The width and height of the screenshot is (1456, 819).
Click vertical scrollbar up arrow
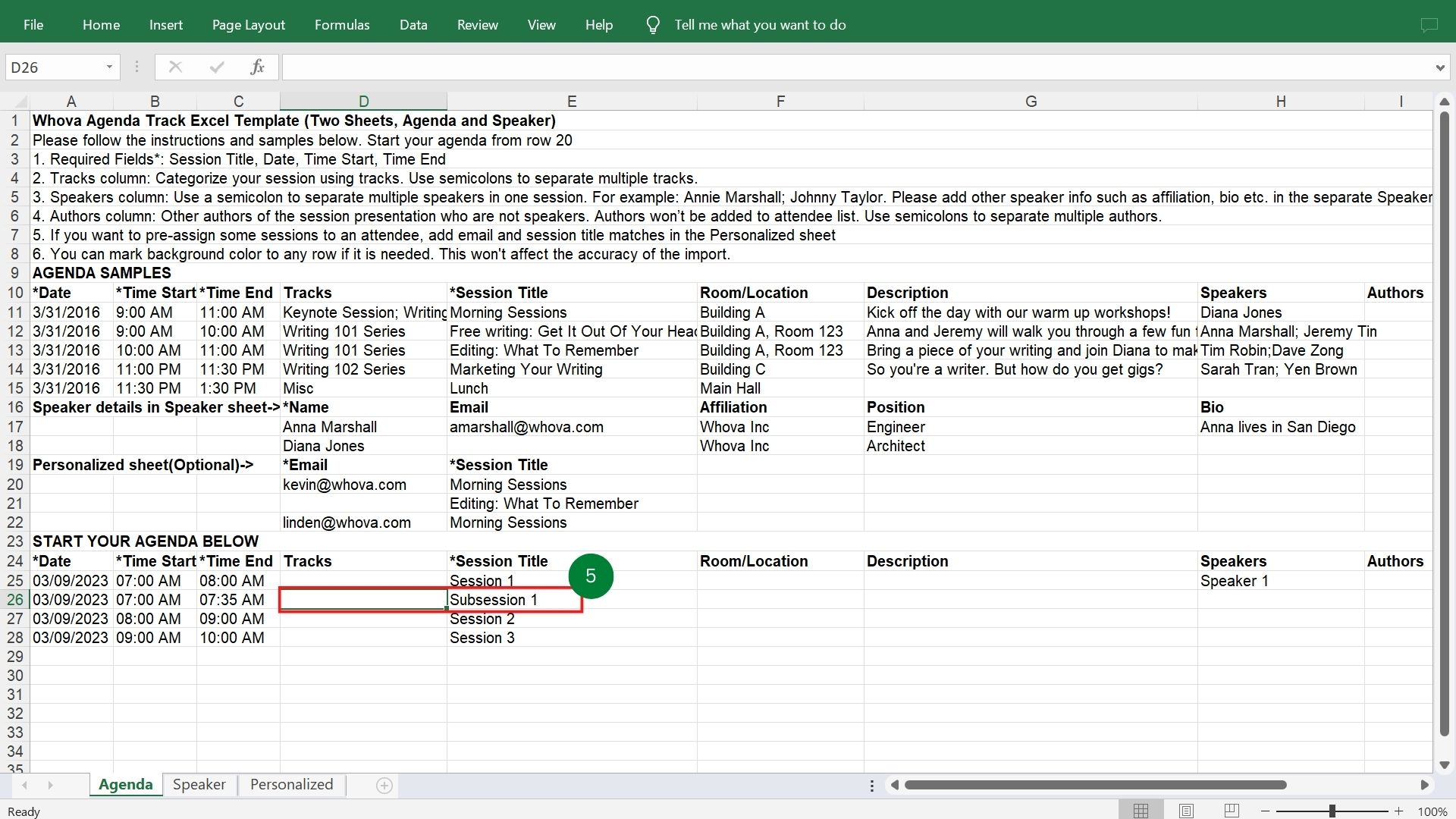click(1444, 102)
